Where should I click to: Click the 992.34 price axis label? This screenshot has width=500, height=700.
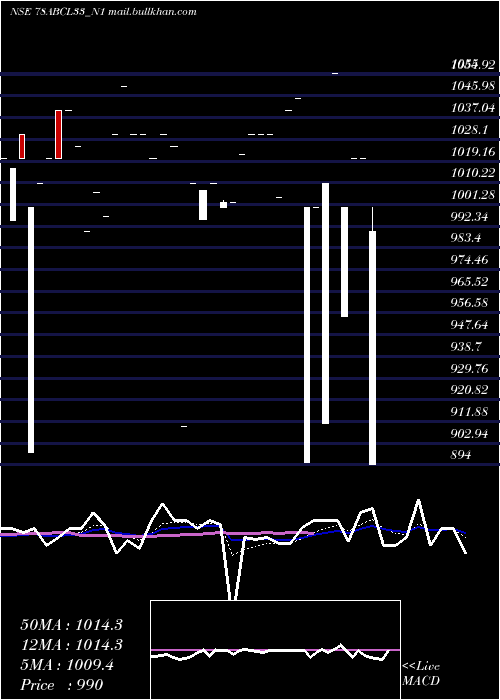(469, 217)
